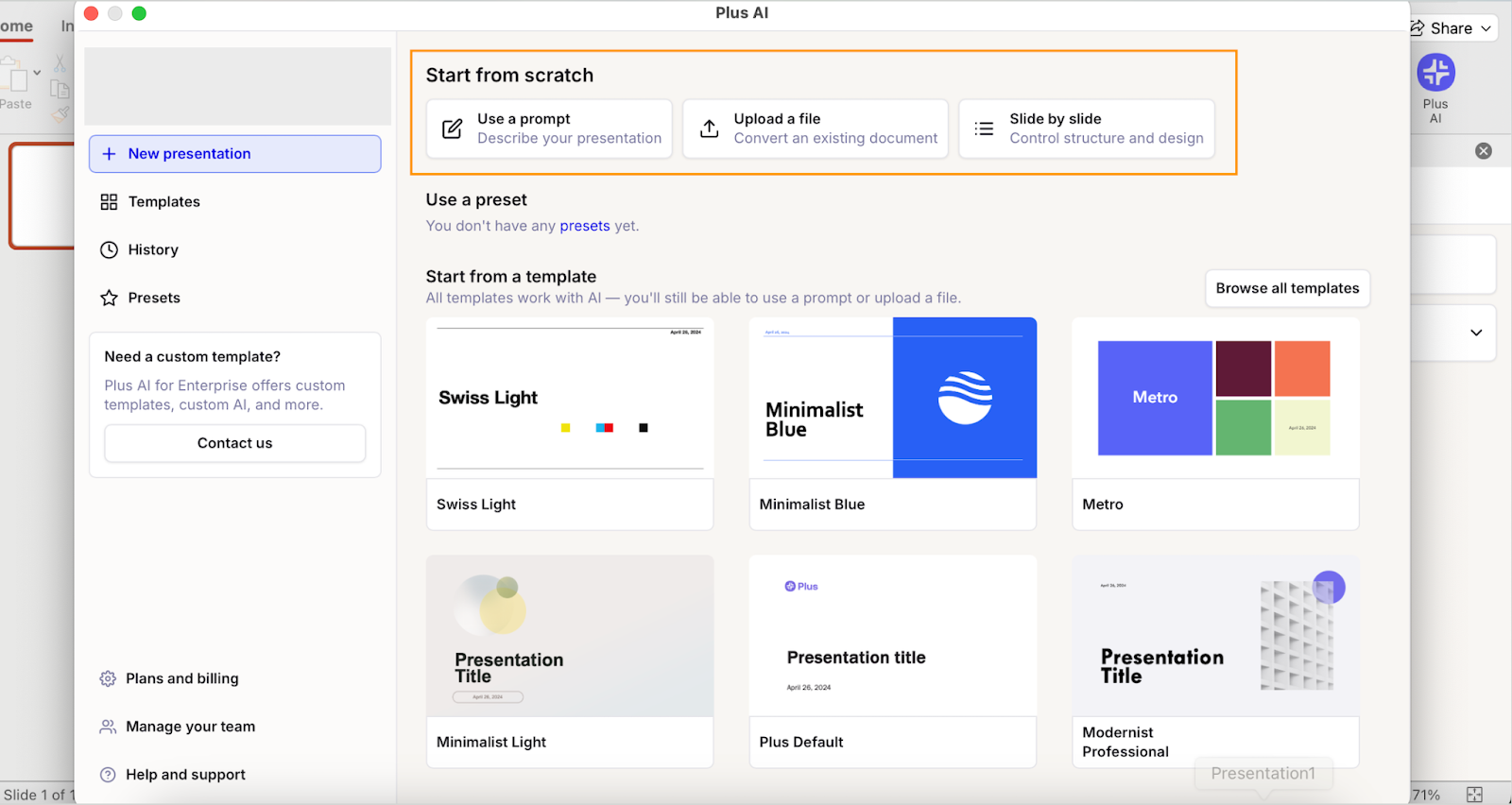The height and width of the screenshot is (805, 1512).
Task: Expand the Paste options arrow
Action: point(37,72)
